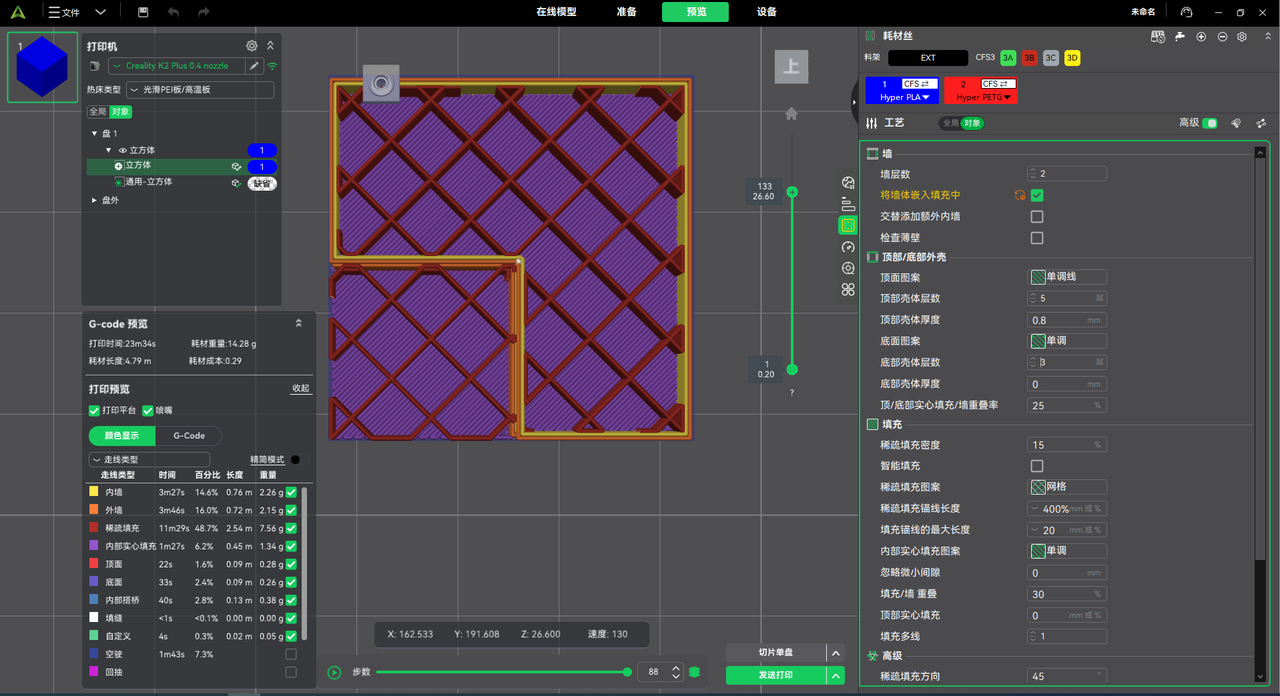Uncheck the 将墙体嵌入填充中 checkbox

click(1037, 195)
